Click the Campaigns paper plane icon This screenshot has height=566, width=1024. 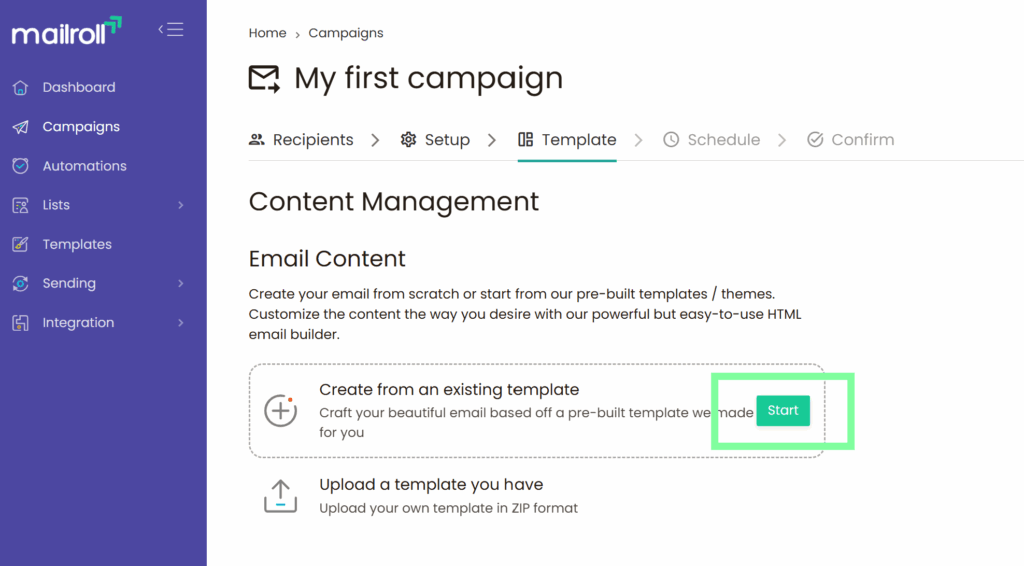point(20,127)
